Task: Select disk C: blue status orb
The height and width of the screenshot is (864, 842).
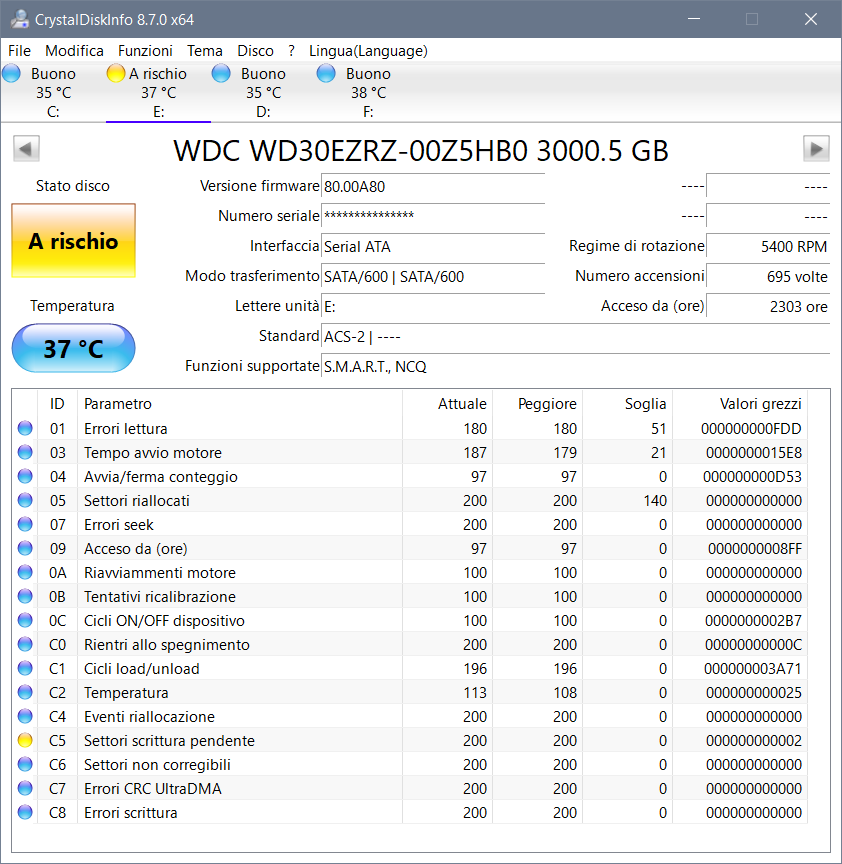Action: (12, 73)
